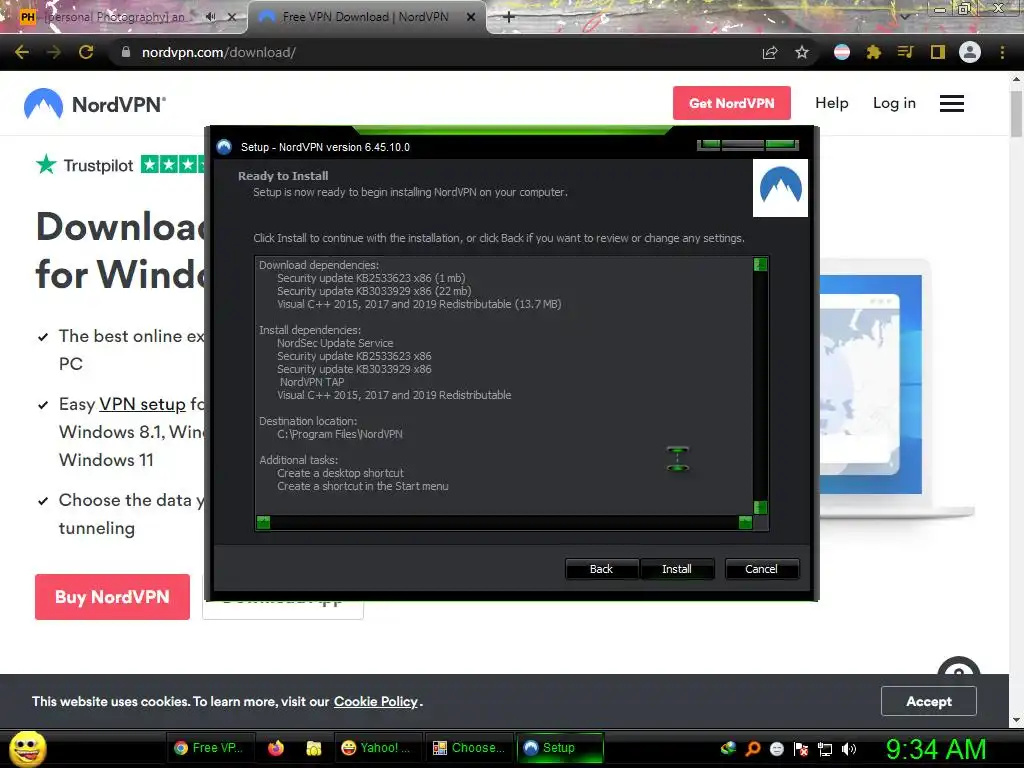Click the NordVPN logo image in setup
The width and height of the screenshot is (1024, 768).
[x=780, y=188]
